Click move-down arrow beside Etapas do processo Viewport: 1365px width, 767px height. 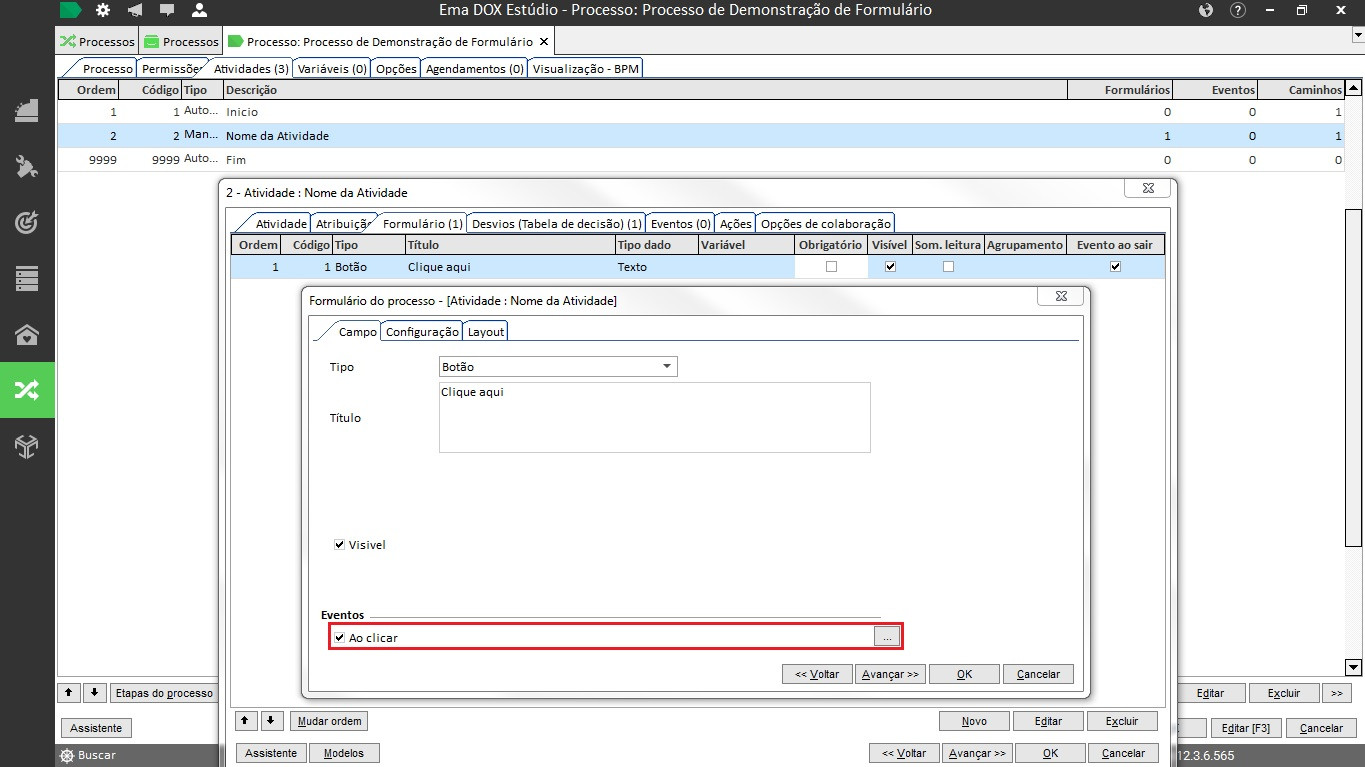tap(94, 692)
